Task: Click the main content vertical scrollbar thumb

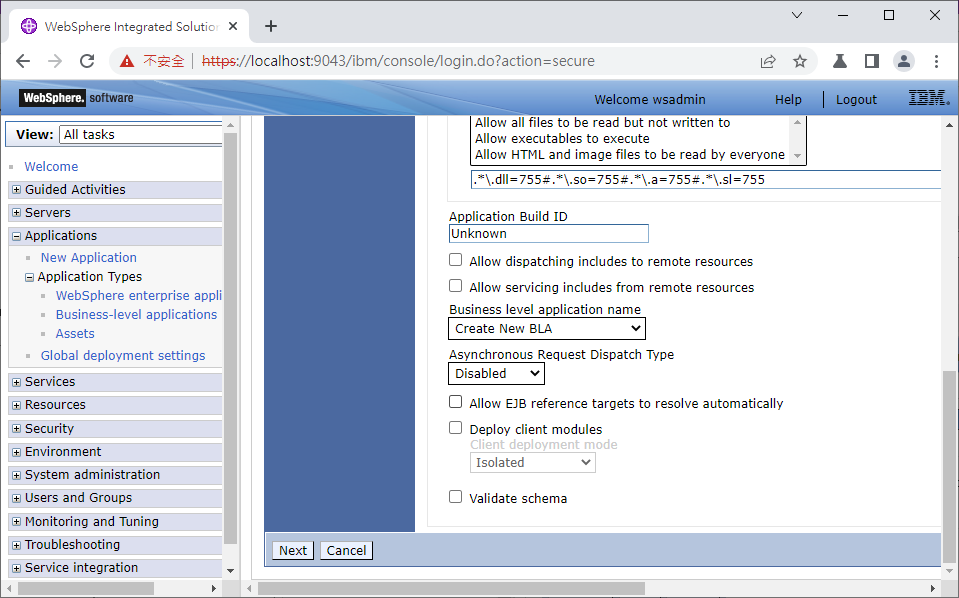Action: coord(949,465)
